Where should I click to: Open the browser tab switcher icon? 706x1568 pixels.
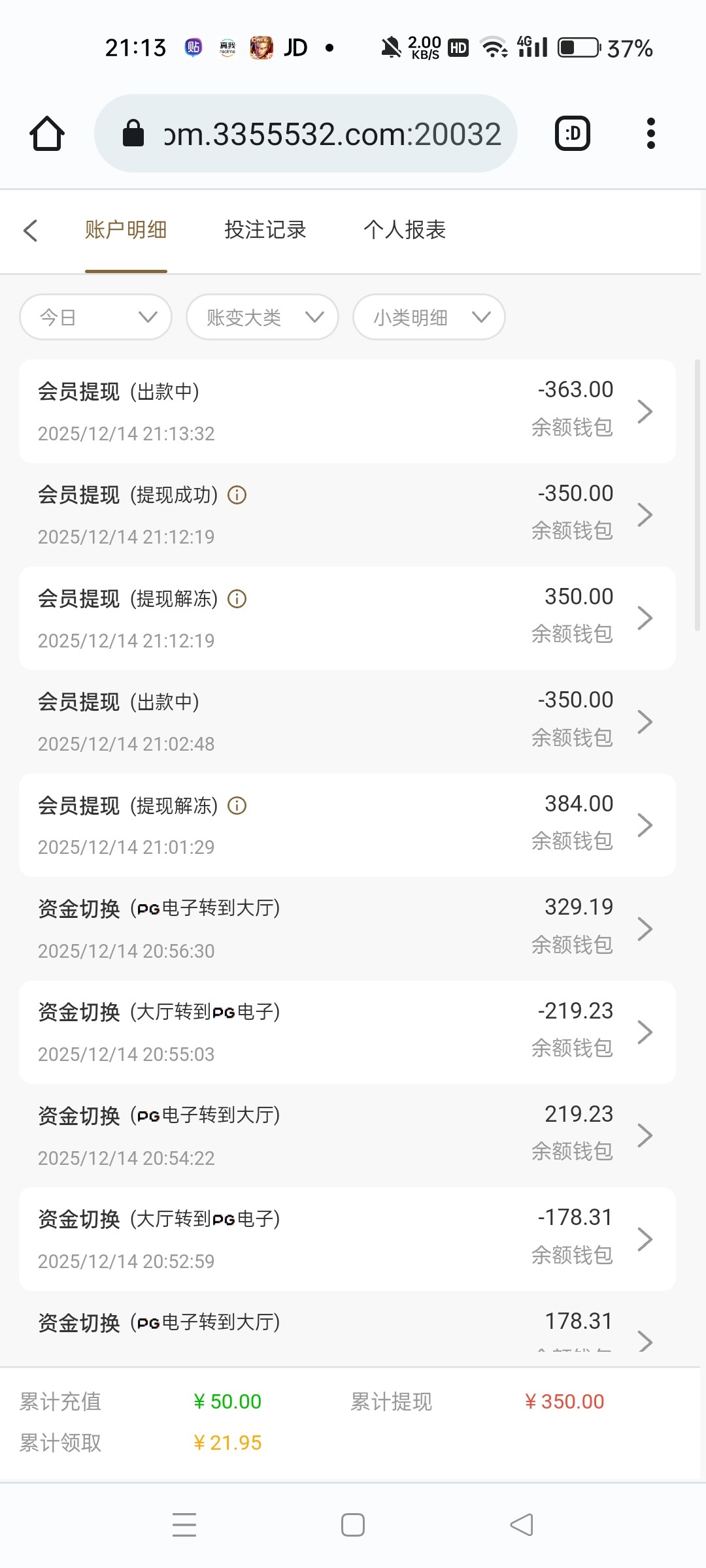point(572,134)
